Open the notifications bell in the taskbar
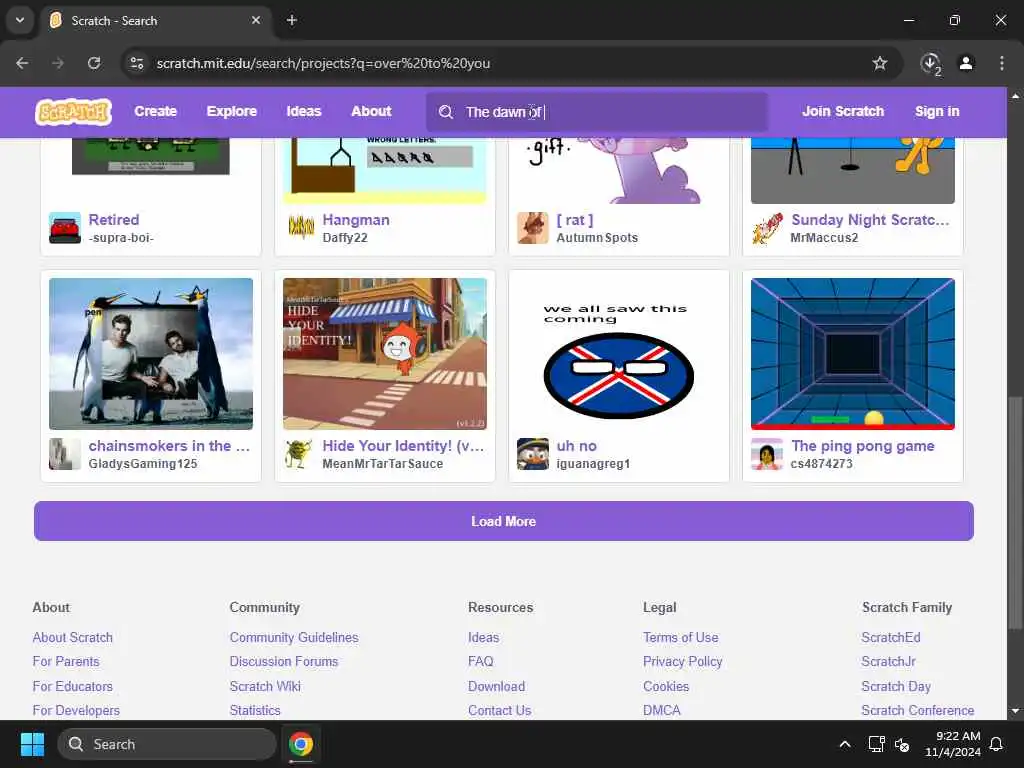This screenshot has width=1024, height=768. (x=997, y=744)
